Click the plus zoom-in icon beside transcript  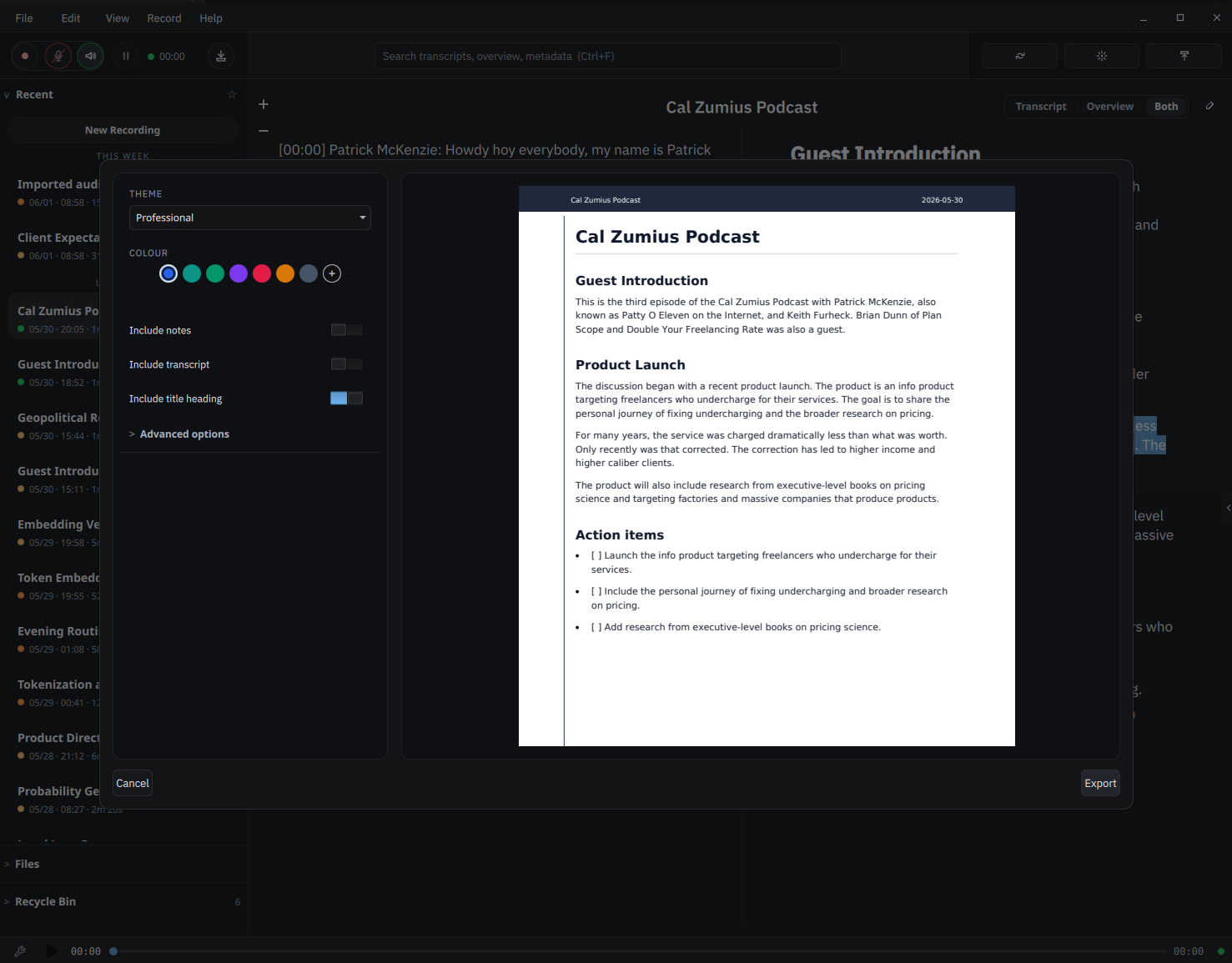click(x=264, y=104)
